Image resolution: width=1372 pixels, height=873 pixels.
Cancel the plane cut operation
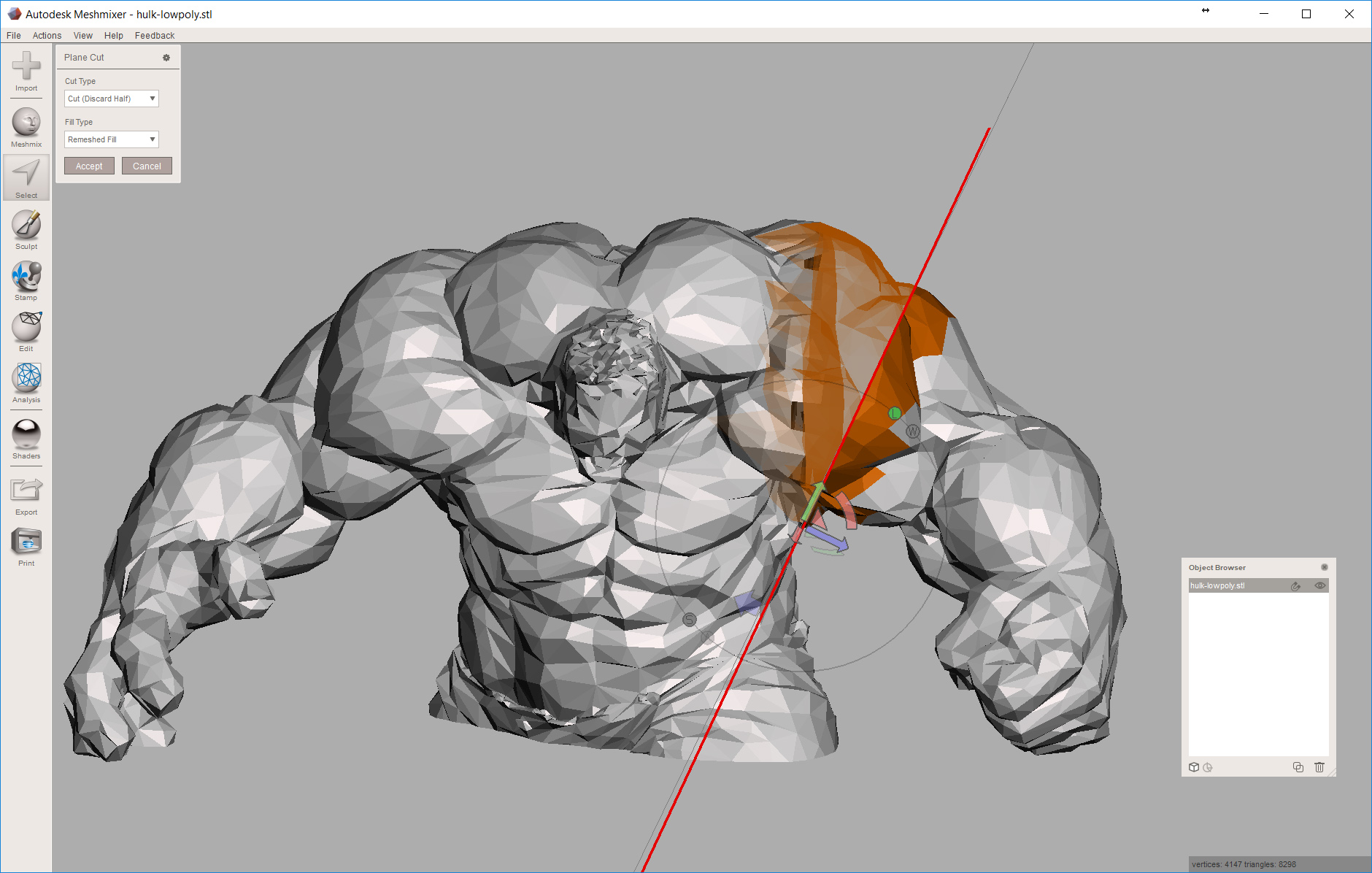tap(147, 165)
